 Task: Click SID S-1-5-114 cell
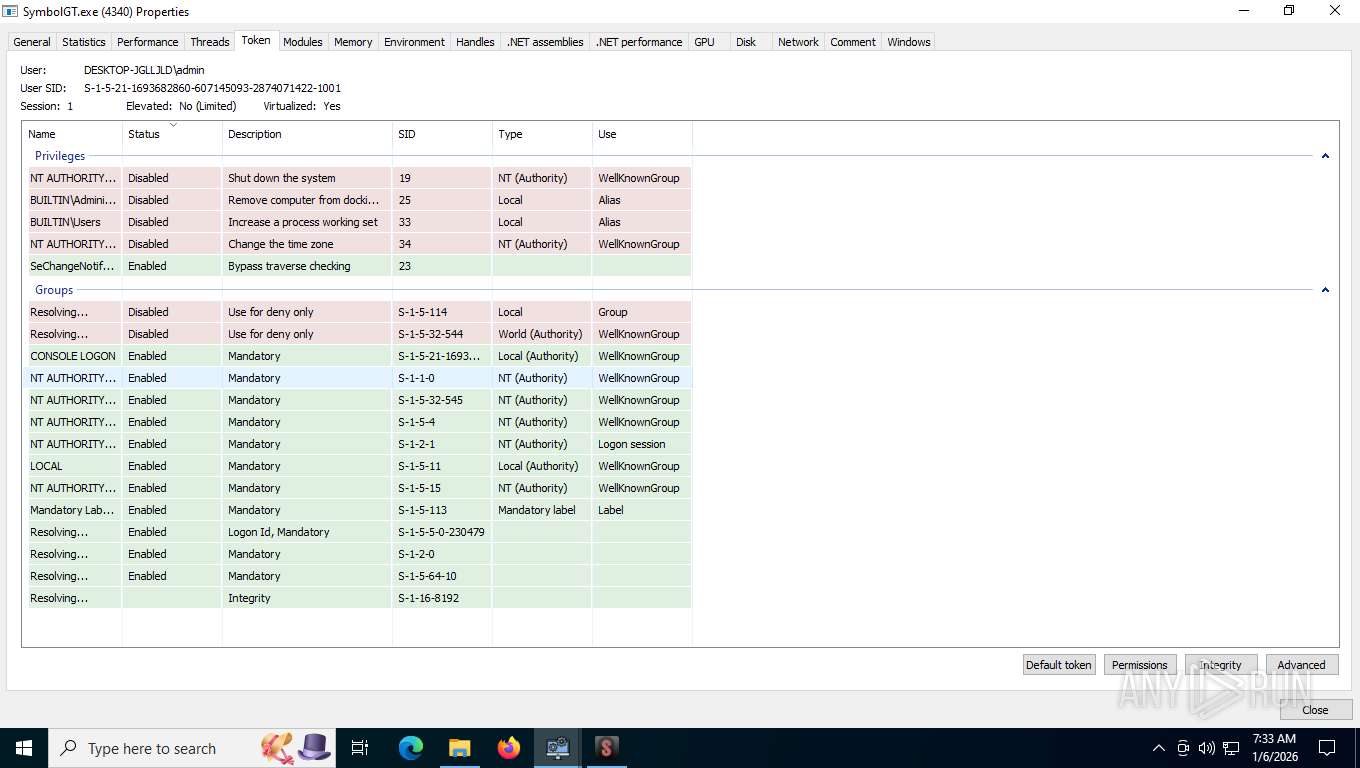point(442,312)
